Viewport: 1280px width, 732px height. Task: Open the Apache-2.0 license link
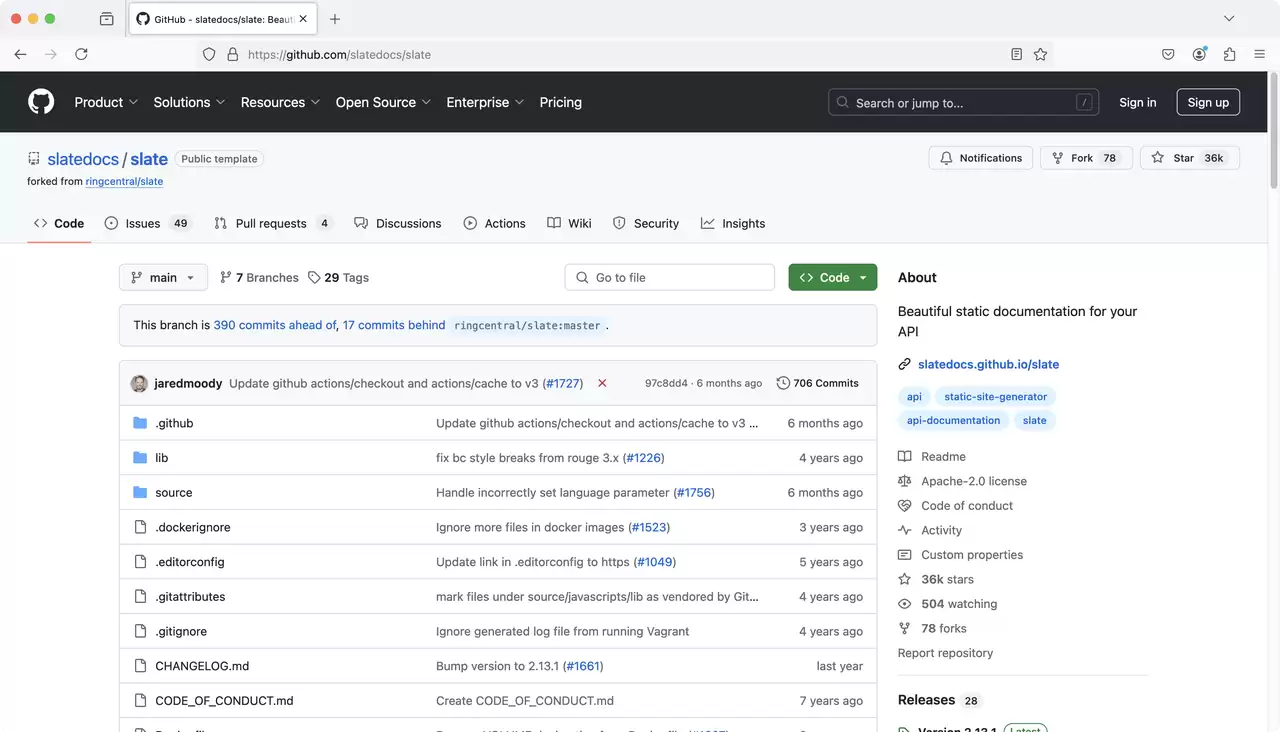pos(973,481)
